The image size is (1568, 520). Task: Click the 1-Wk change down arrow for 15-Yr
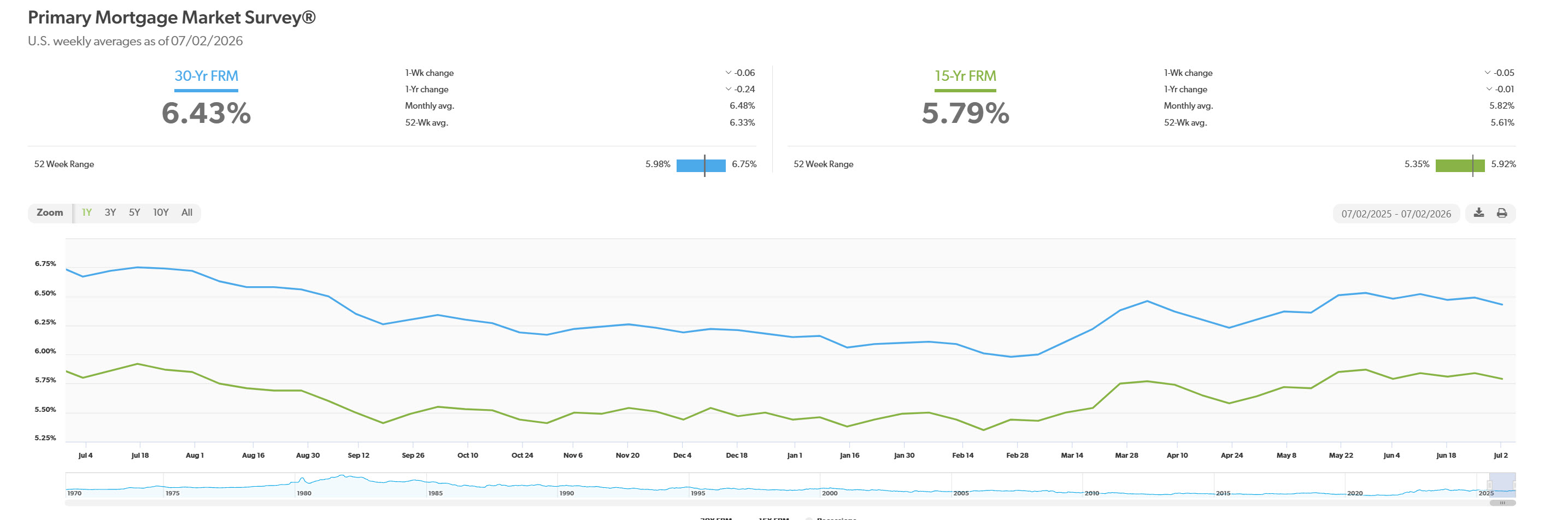click(x=1487, y=73)
